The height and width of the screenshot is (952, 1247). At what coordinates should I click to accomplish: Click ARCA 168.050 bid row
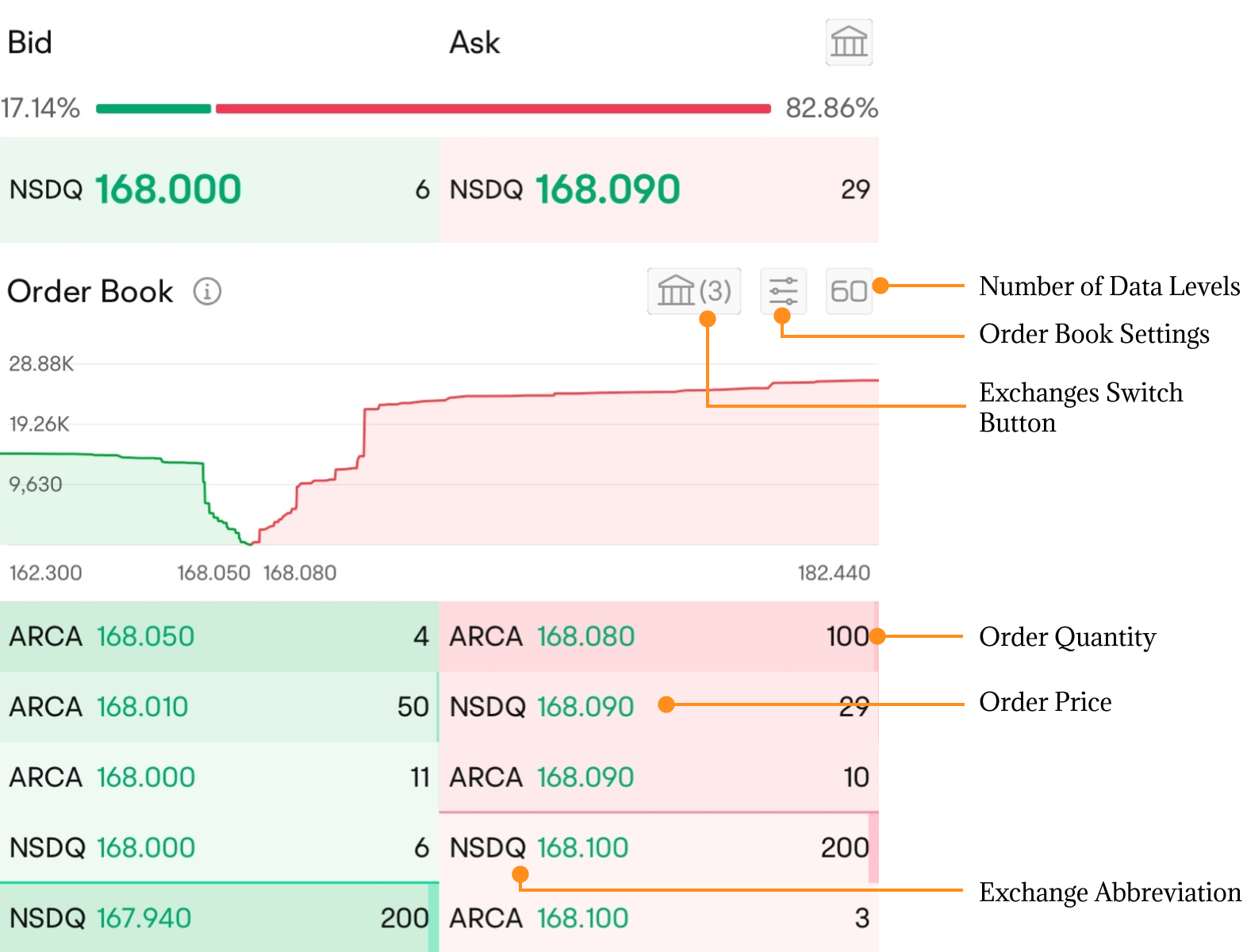tap(219, 636)
